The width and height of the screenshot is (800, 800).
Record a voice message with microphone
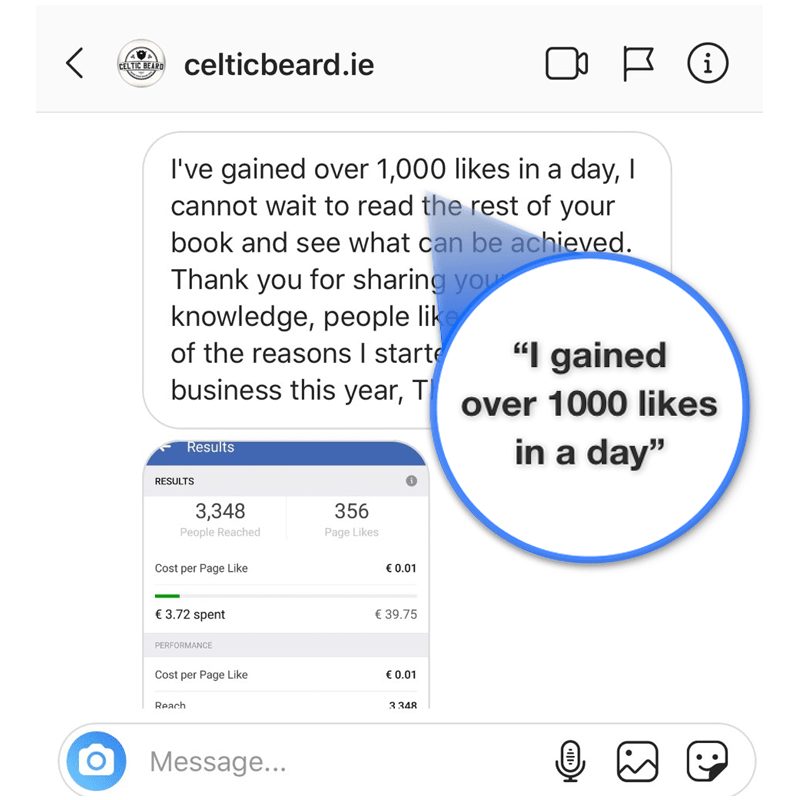570,761
